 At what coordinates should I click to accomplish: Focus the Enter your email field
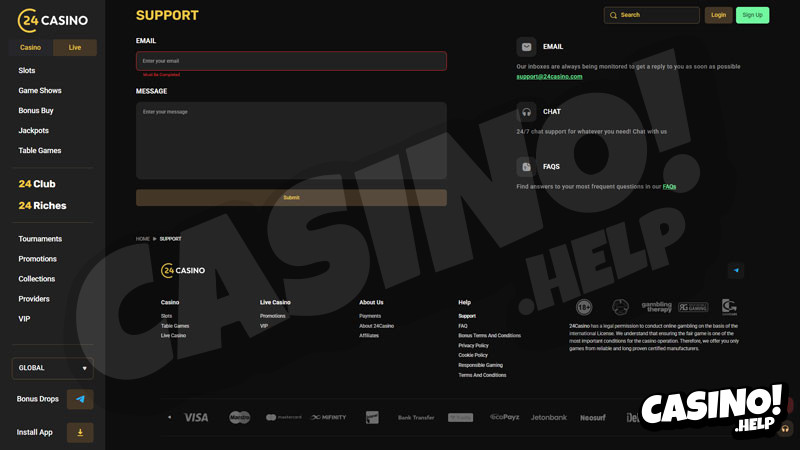[291, 61]
